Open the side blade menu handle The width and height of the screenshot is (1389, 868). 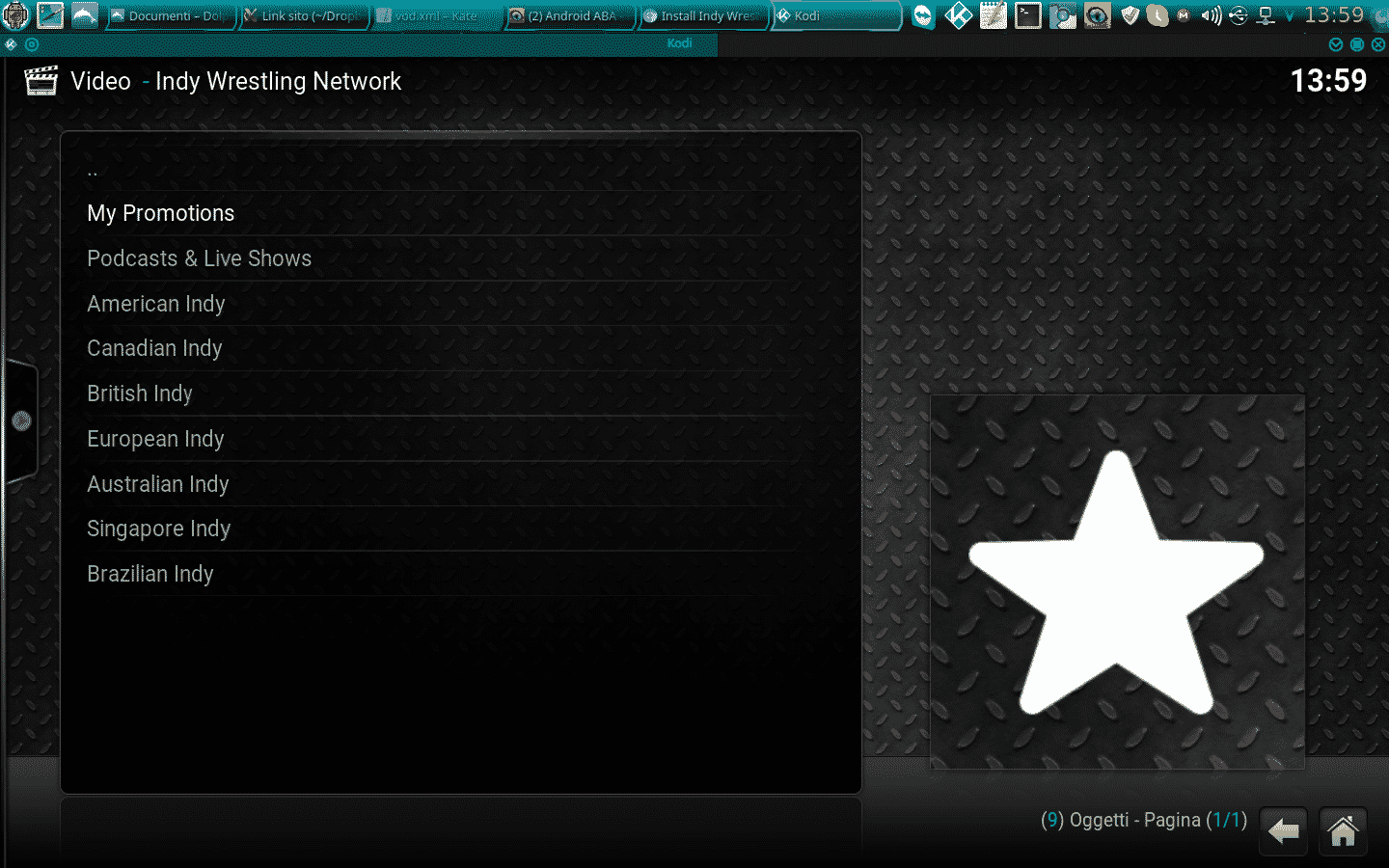pos(21,420)
